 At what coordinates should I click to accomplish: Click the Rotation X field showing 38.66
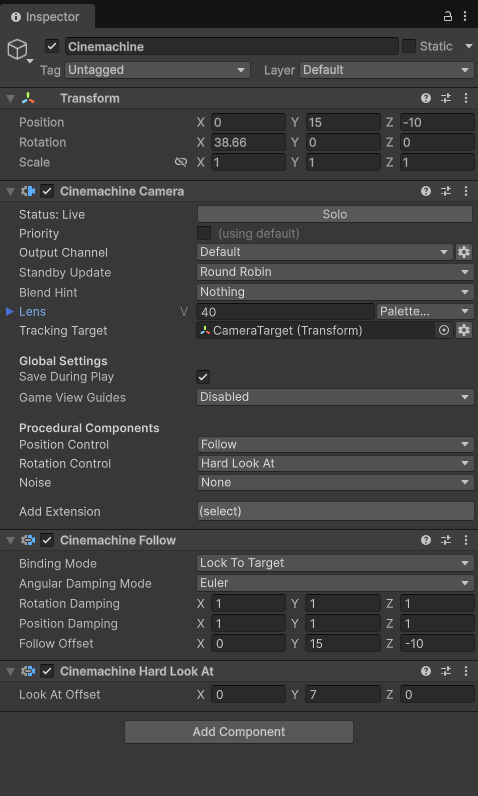coord(248,142)
